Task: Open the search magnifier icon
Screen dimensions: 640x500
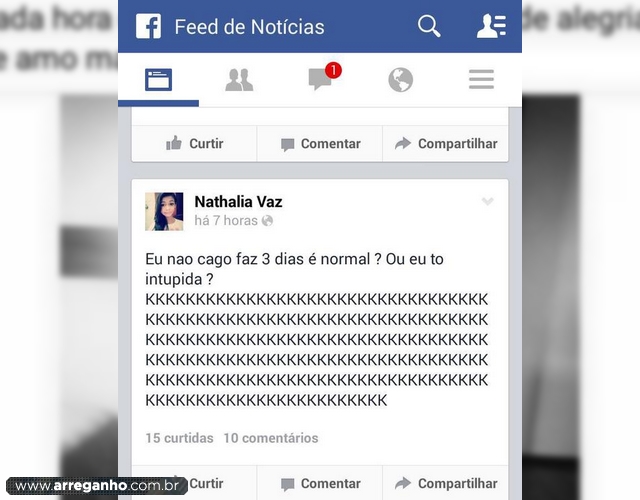Action: [429, 27]
